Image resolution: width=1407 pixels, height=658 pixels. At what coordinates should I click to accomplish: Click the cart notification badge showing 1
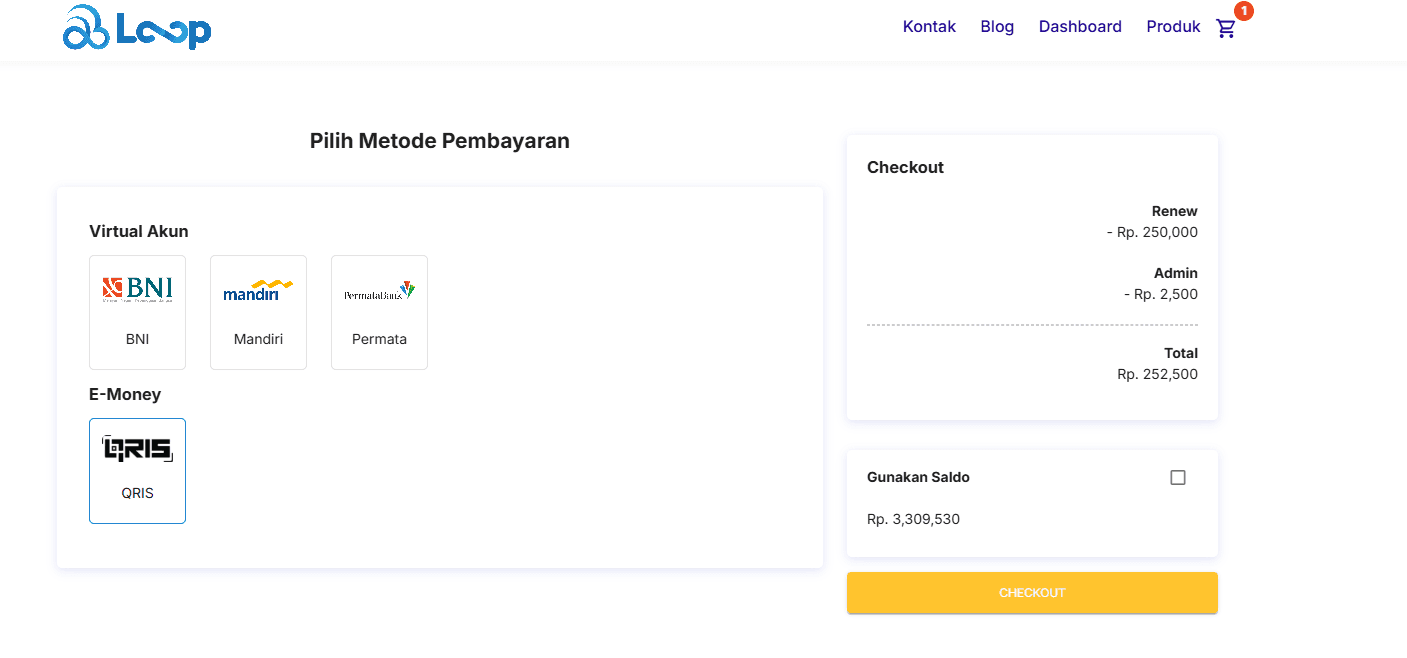1242,12
